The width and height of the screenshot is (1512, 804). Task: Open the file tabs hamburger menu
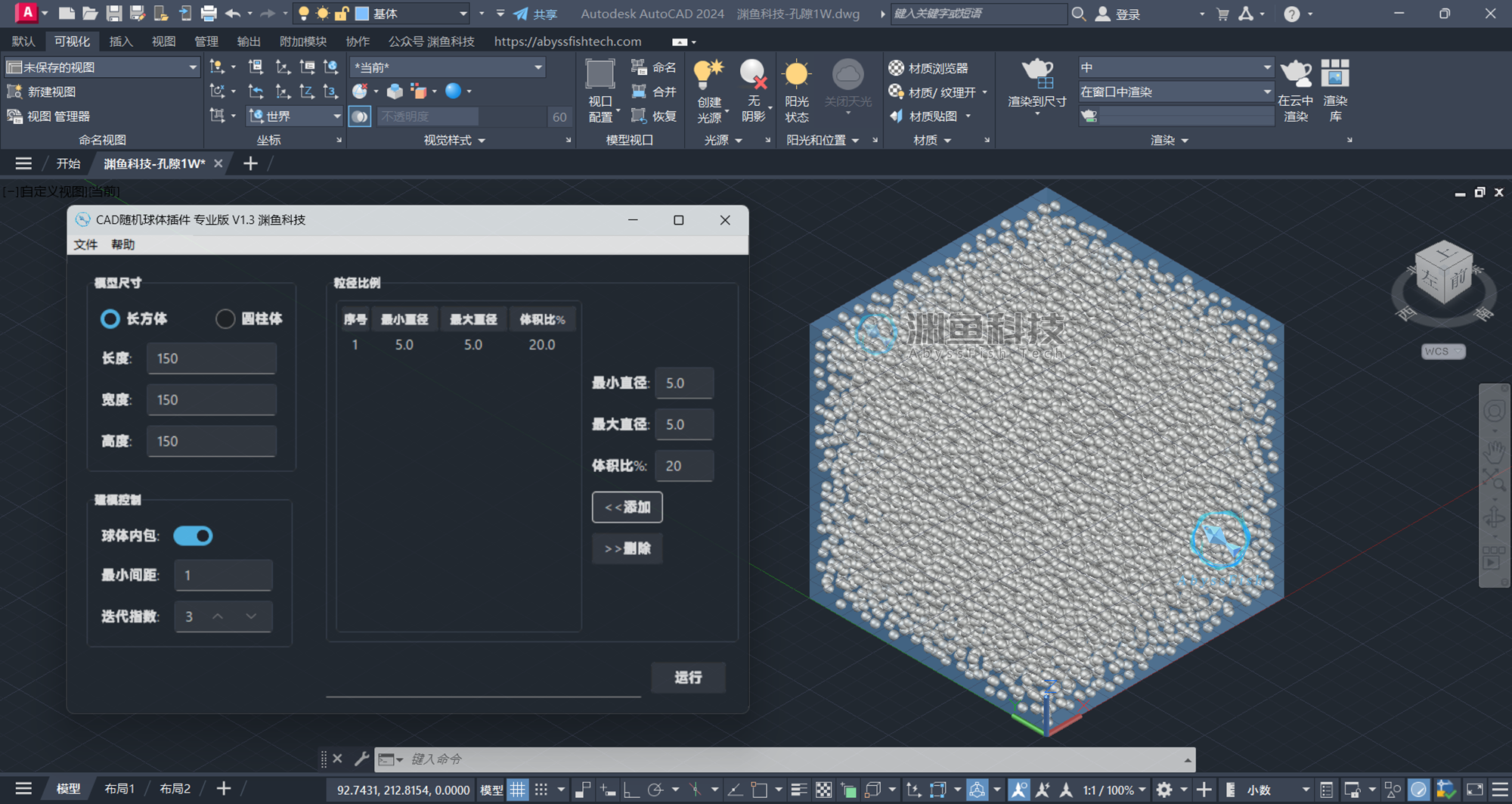point(23,163)
